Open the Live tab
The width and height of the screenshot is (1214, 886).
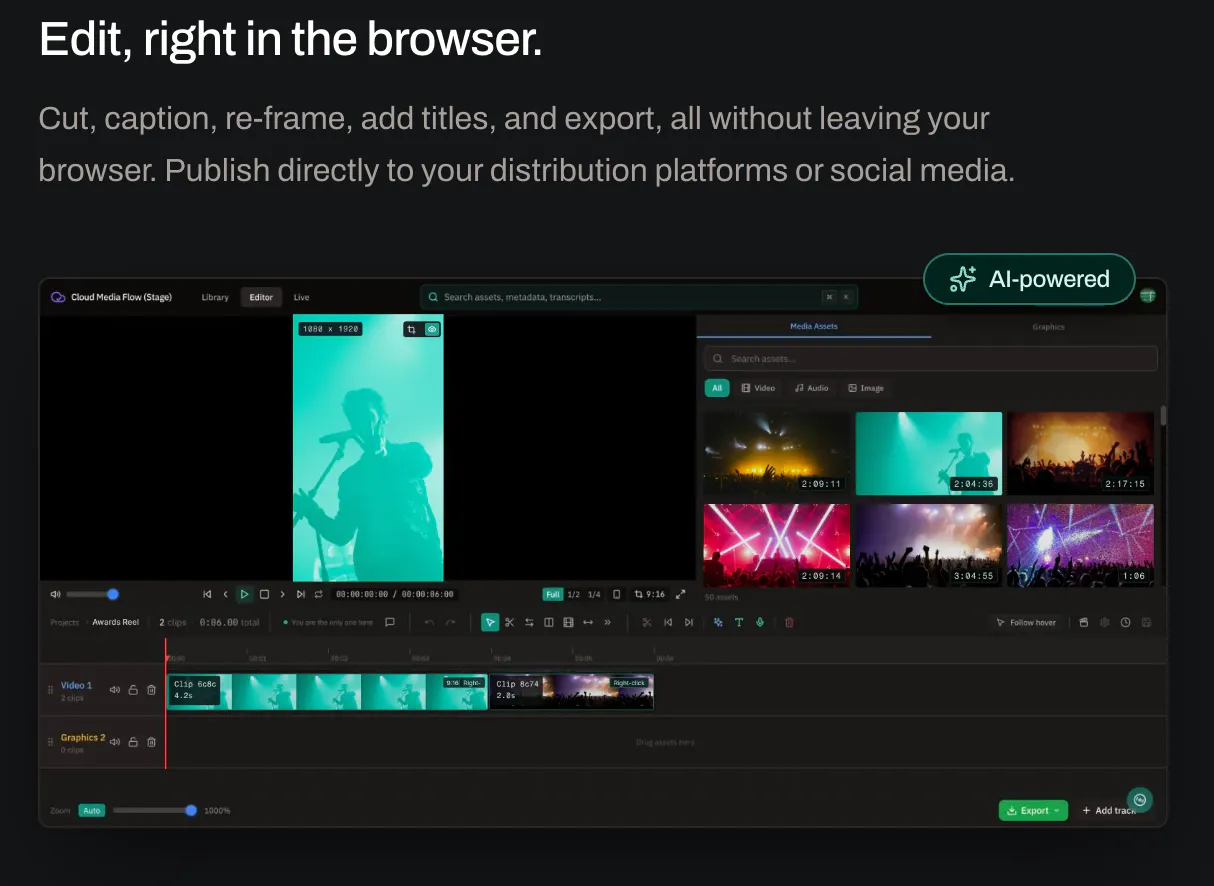(x=301, y=297)
